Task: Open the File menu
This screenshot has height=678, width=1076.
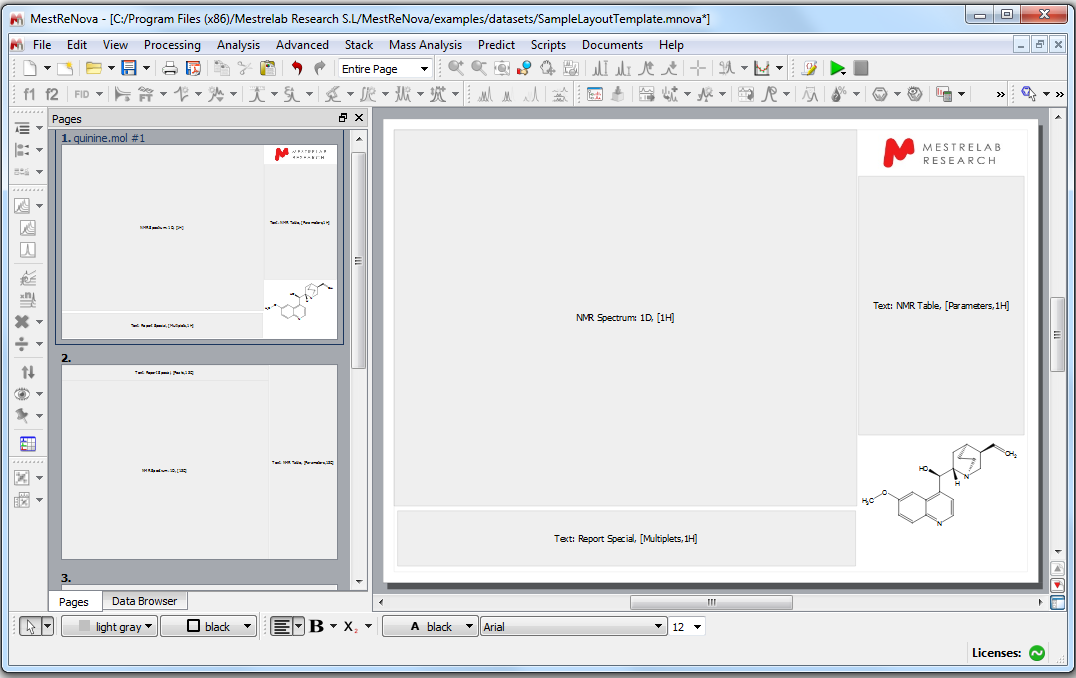Action: pyautogui.click(x=42, y=45)
